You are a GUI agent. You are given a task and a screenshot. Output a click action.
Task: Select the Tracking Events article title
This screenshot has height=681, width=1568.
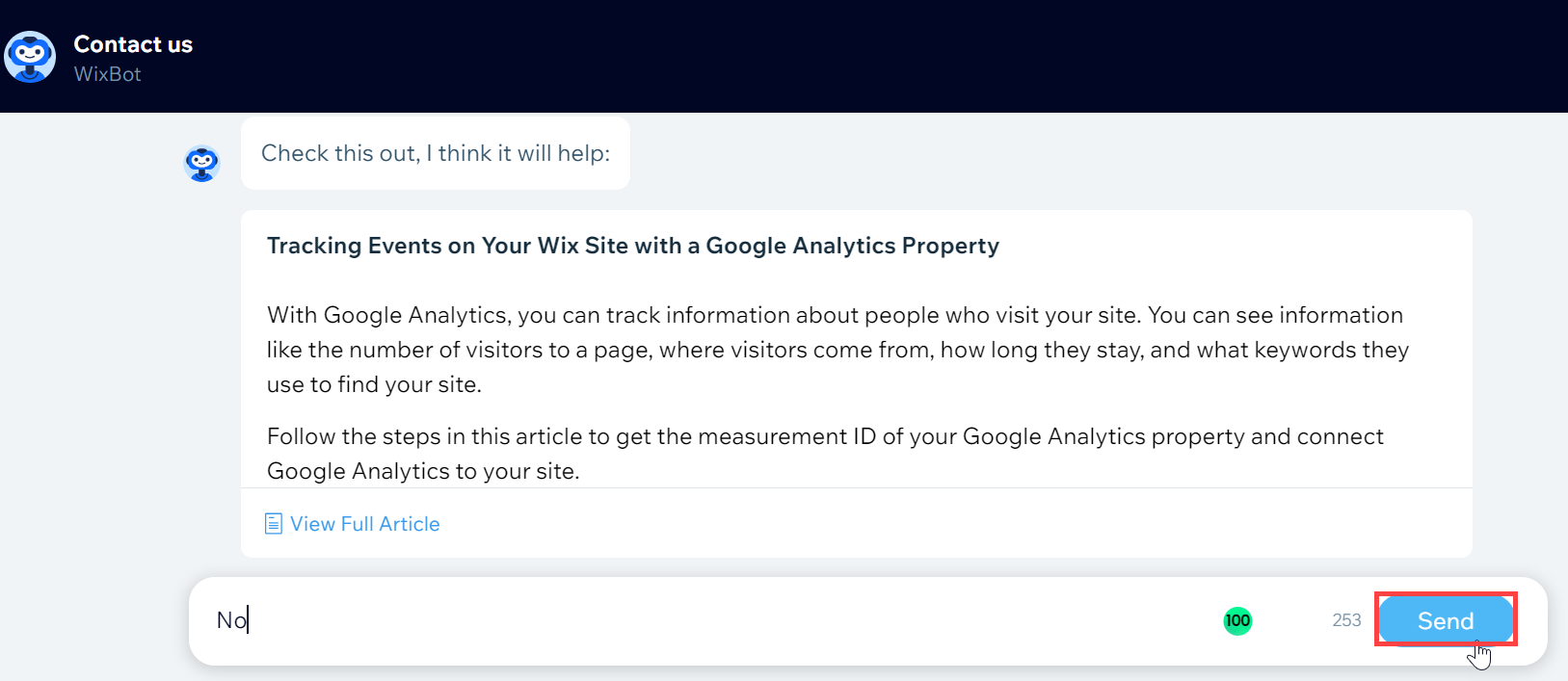point(633,246)
